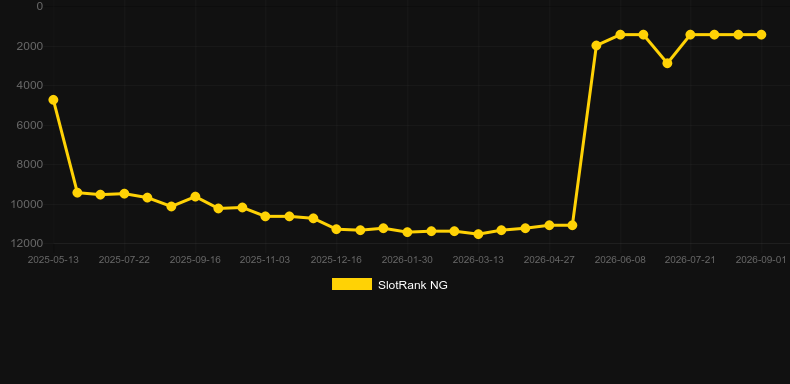
Task: Click the y-axis value 2000
Action: click(x=30, y=46)
